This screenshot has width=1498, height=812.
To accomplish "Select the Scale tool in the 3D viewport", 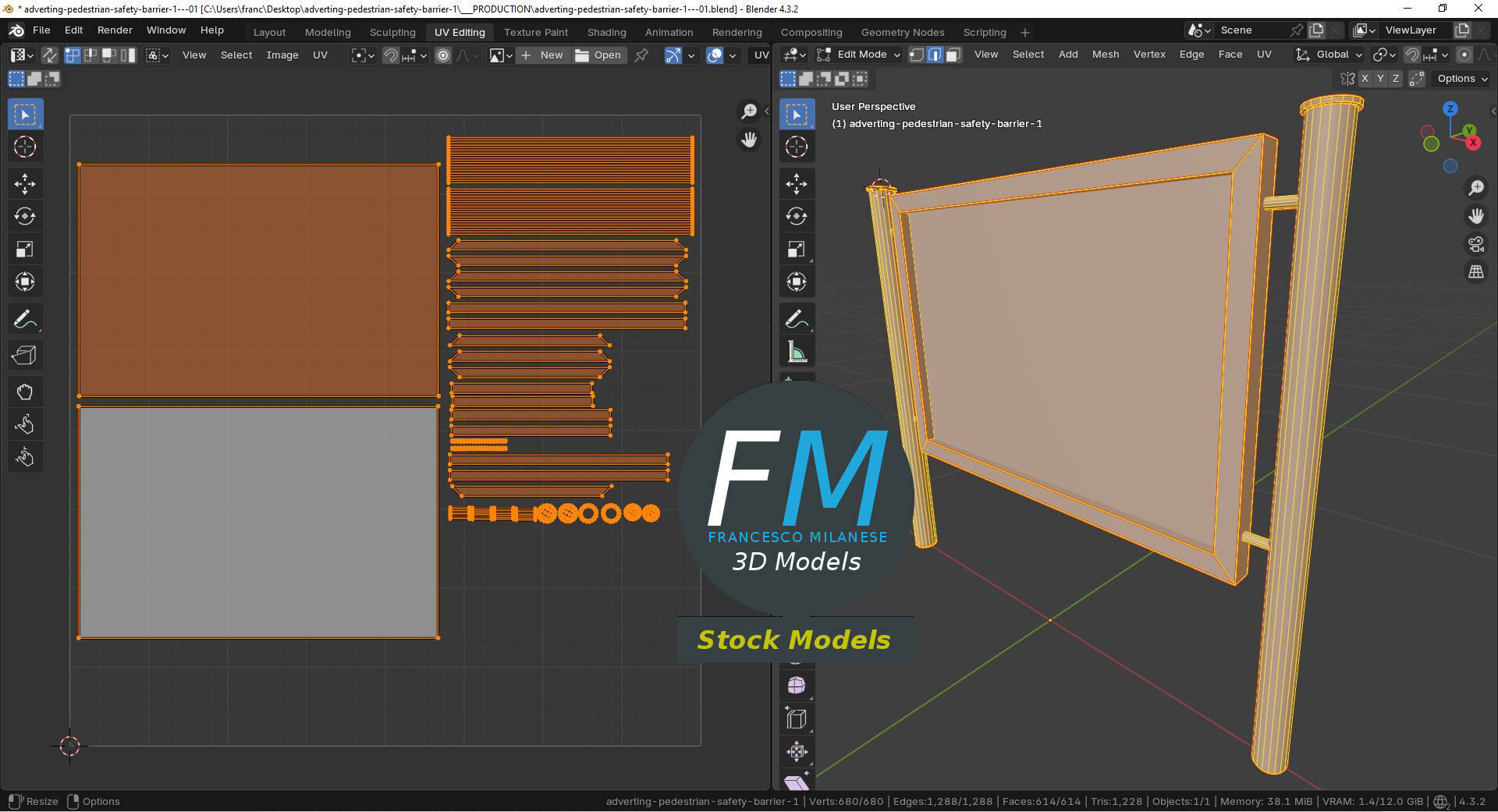I will [x=797, y=249].
